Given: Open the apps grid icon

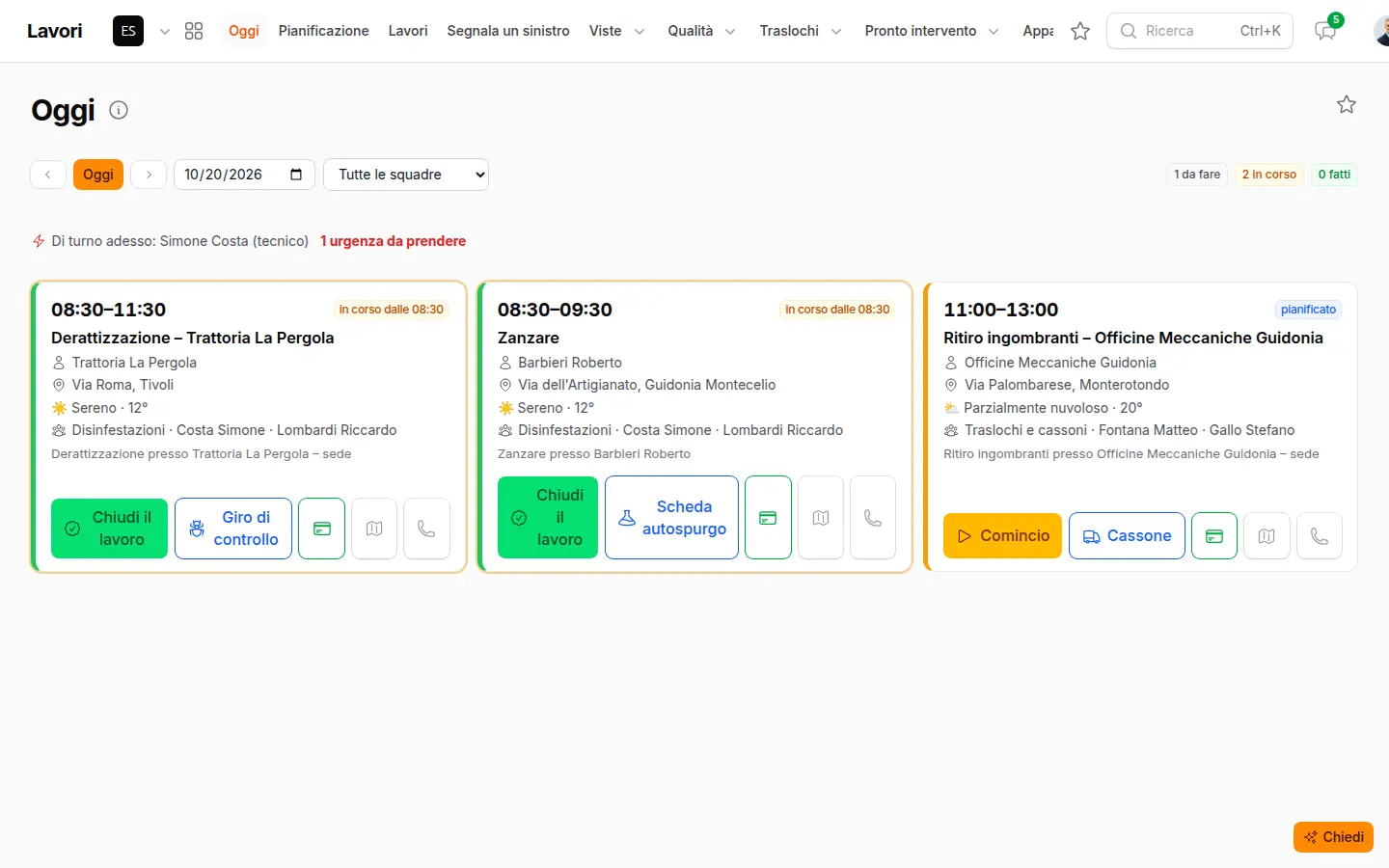Looking at the screenshot, I should (x=194, y=31).
